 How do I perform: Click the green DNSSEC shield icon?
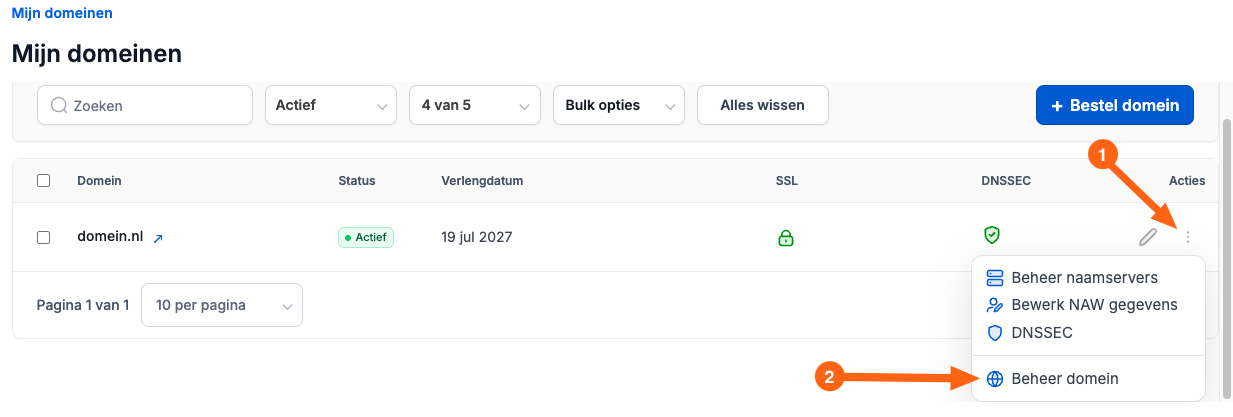(x=992, y=235)
